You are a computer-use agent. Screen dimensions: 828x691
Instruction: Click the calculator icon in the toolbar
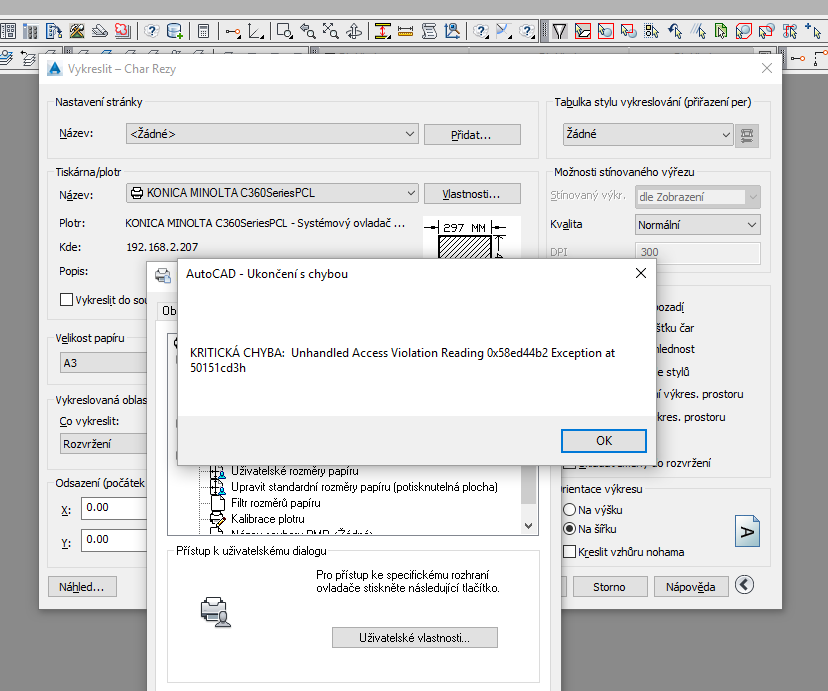pyautogui.click(x=203, y=31)
